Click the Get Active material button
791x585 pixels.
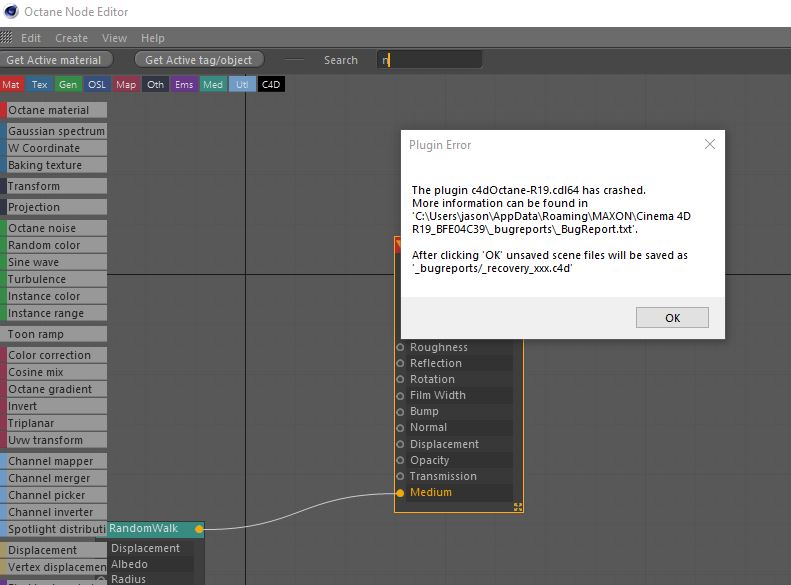pyautogui.click(x=55, y=60)
